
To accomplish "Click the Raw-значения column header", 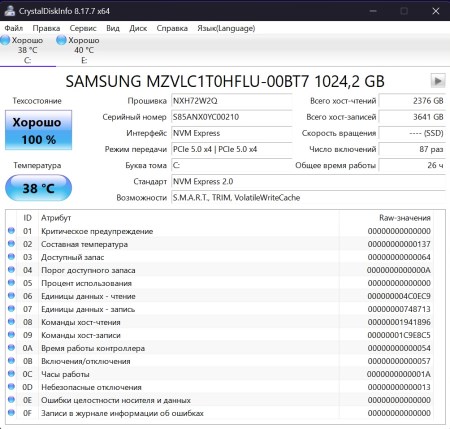I will 386,218.
